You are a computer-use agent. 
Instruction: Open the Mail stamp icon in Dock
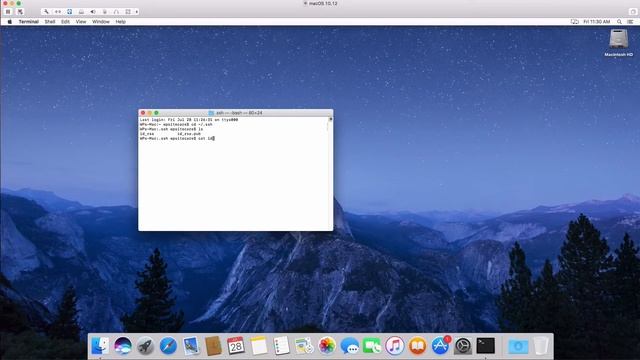click(191, 346)
